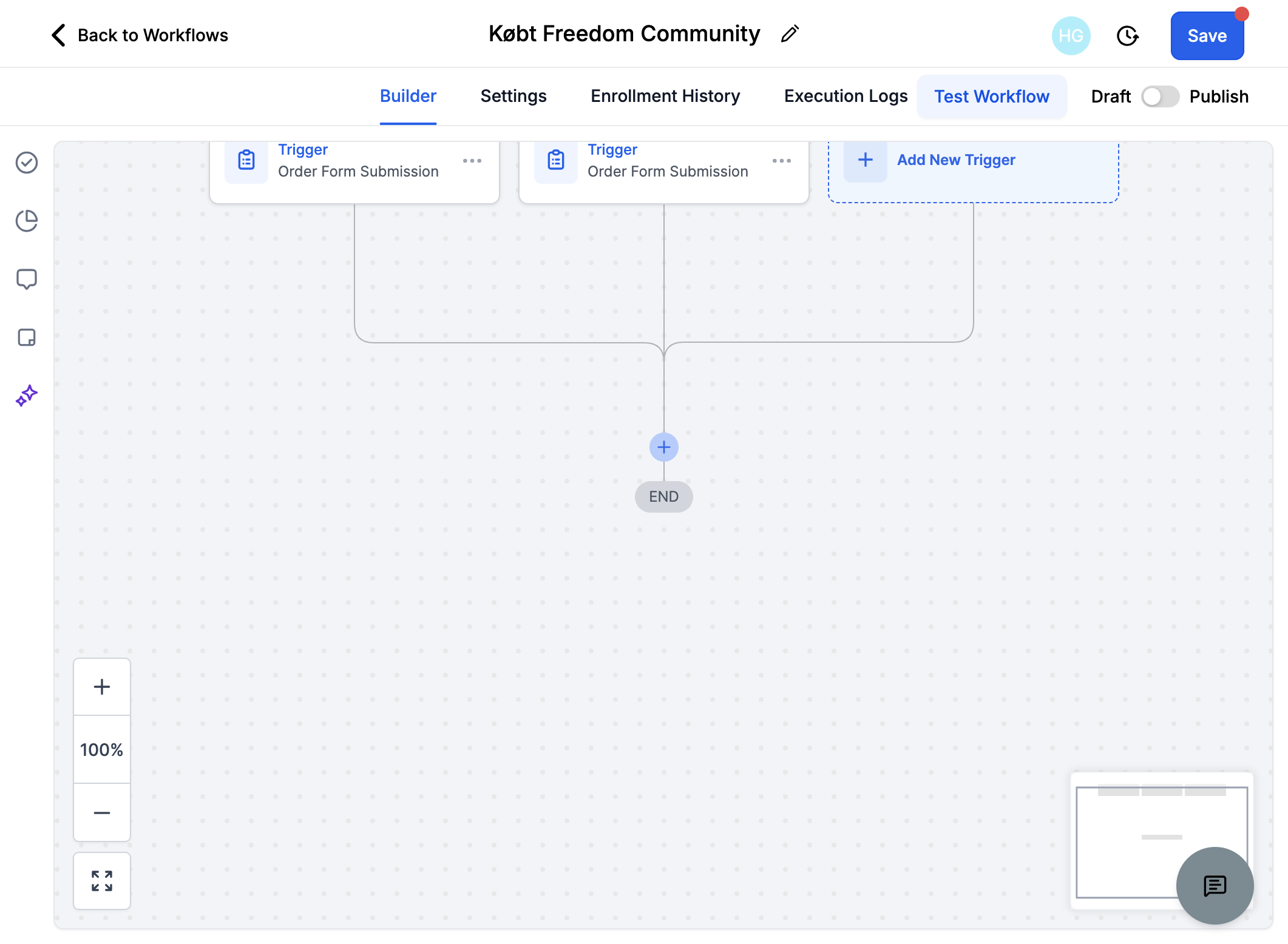Click the Købt Freedom Community title
The height and width of the screenshot is (944, 1288).
[624, 34]
